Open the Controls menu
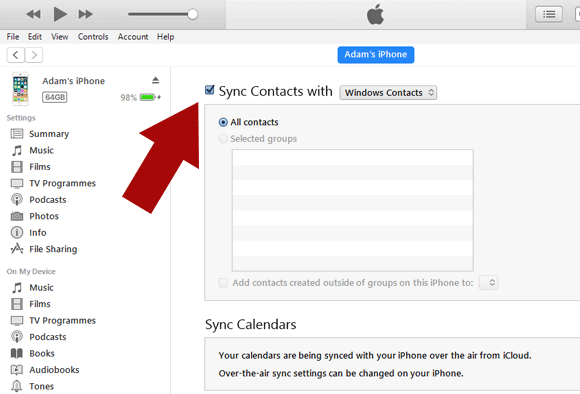Viewport: 580px width, 394px height. click(x=93, y=37)
